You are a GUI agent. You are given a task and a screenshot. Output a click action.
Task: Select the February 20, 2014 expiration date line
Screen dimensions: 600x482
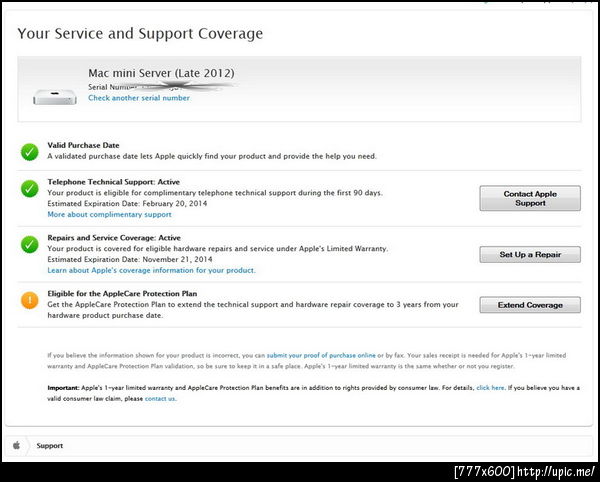point(127,204)
